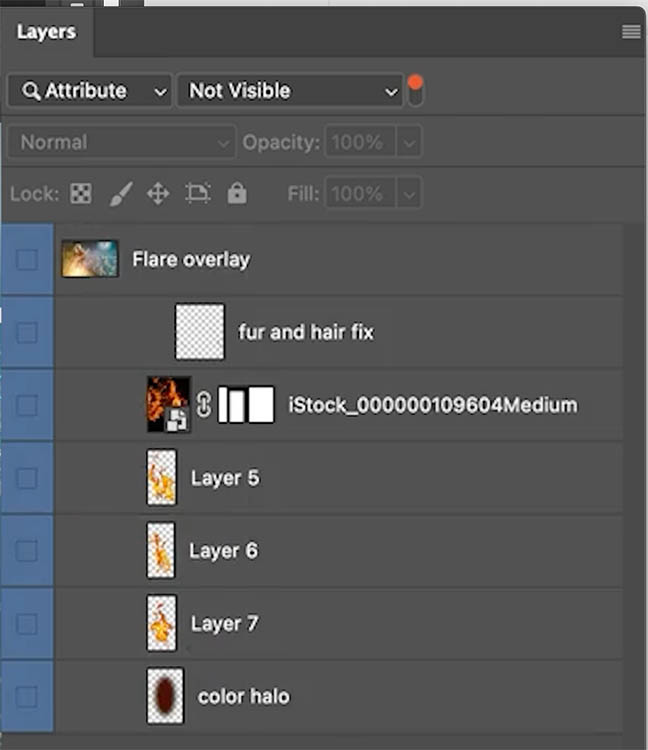
Task: Click the Opacity value field
Action: pos(360,142)
